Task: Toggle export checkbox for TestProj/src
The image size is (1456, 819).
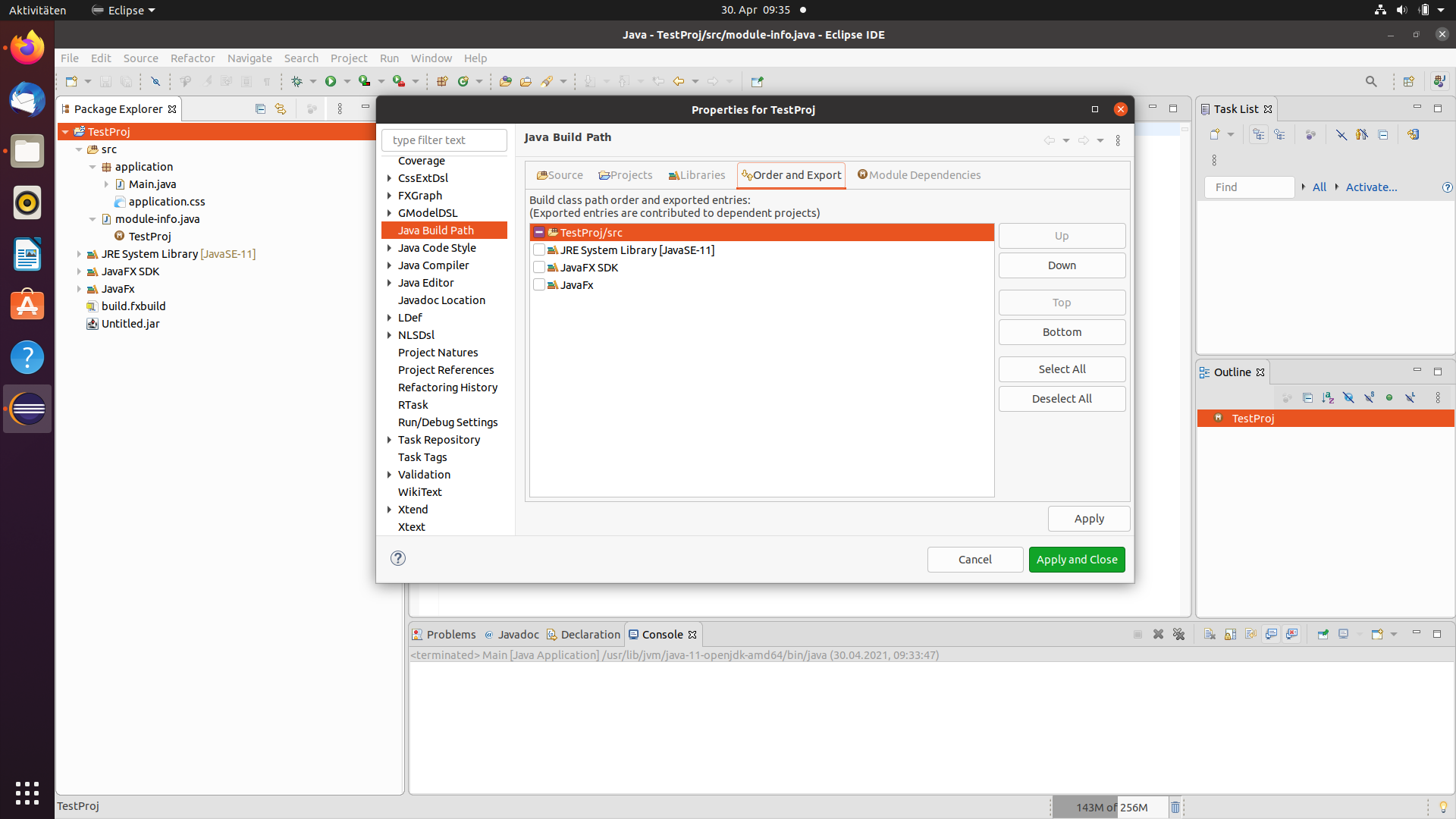Action: (x=538, y=233)
